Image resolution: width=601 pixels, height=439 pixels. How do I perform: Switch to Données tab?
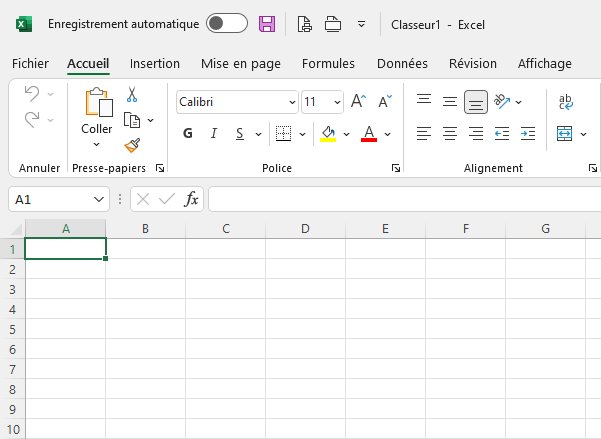(x=402, y=64)
